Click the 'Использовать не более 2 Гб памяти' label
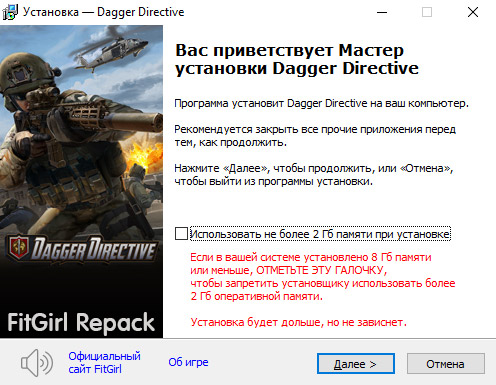This screenshot has height=385, width=496. (320, 234)
